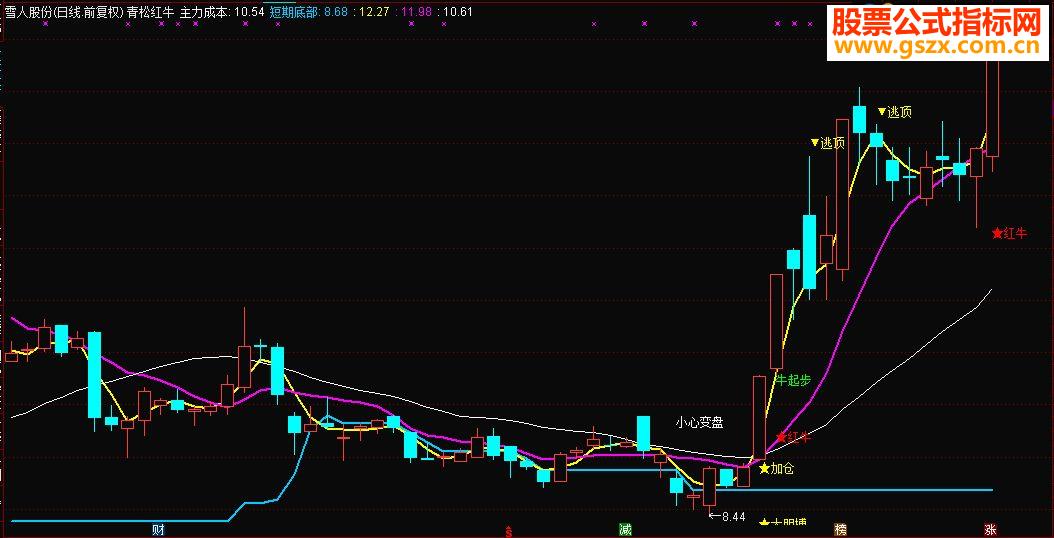
Task: Click the stock title 雪人股份(日线.前复权)
Action: pos(64,11)
